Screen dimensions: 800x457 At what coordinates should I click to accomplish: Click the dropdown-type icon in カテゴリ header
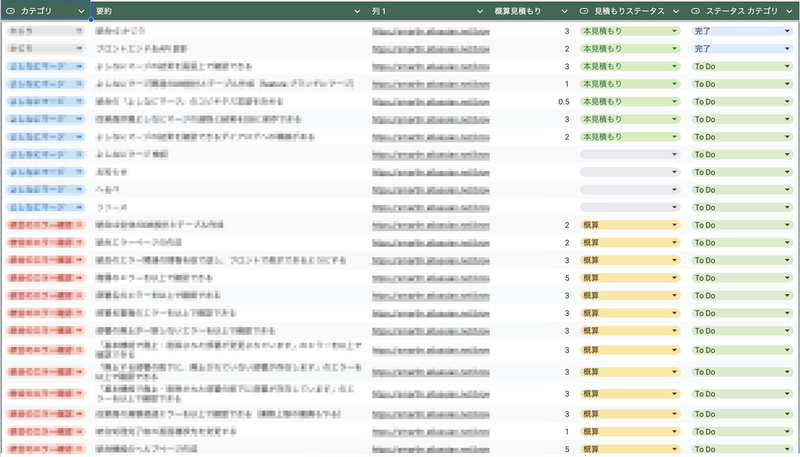tap(10, 11)
